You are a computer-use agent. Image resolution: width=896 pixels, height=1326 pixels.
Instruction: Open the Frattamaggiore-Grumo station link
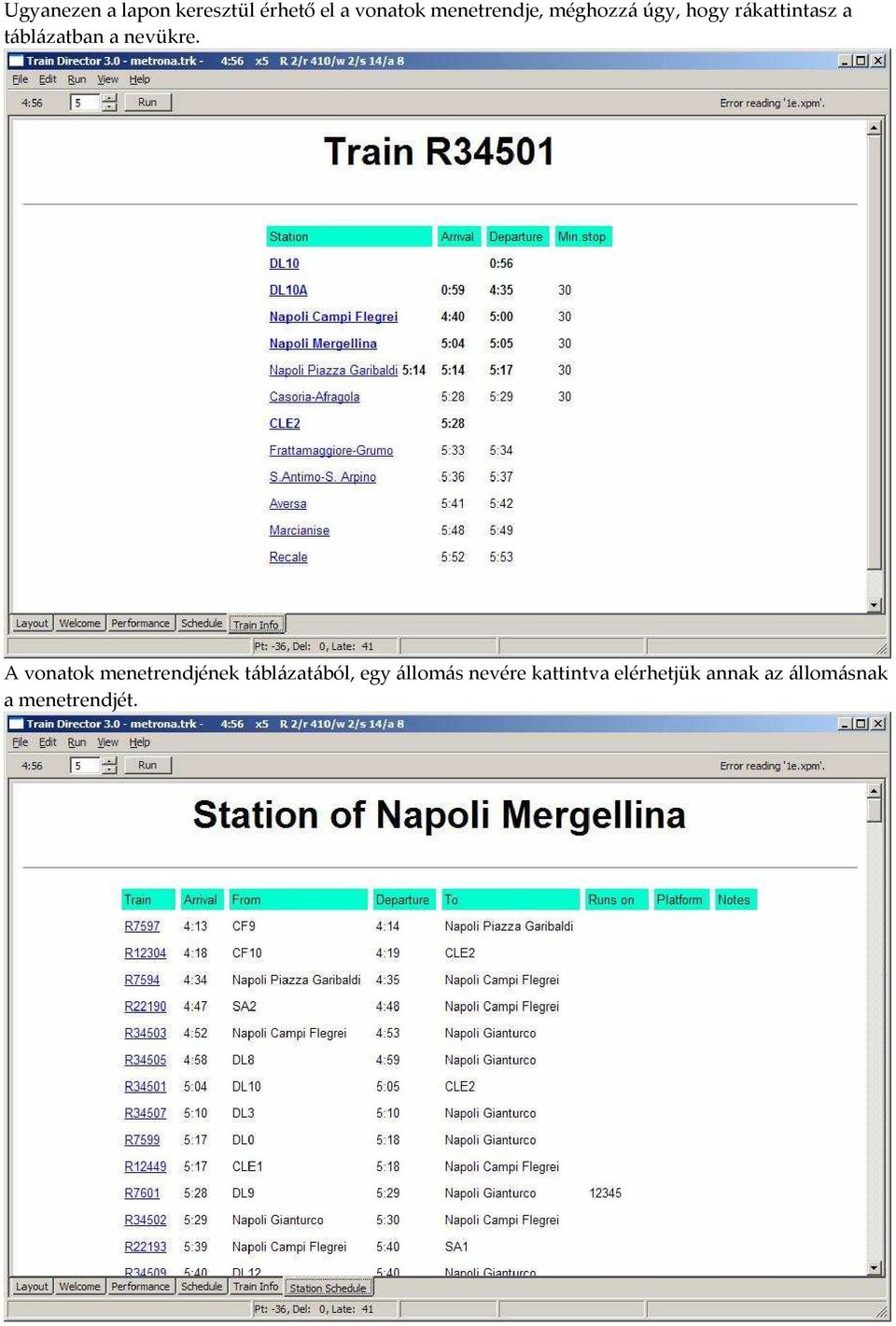[330, 451]
